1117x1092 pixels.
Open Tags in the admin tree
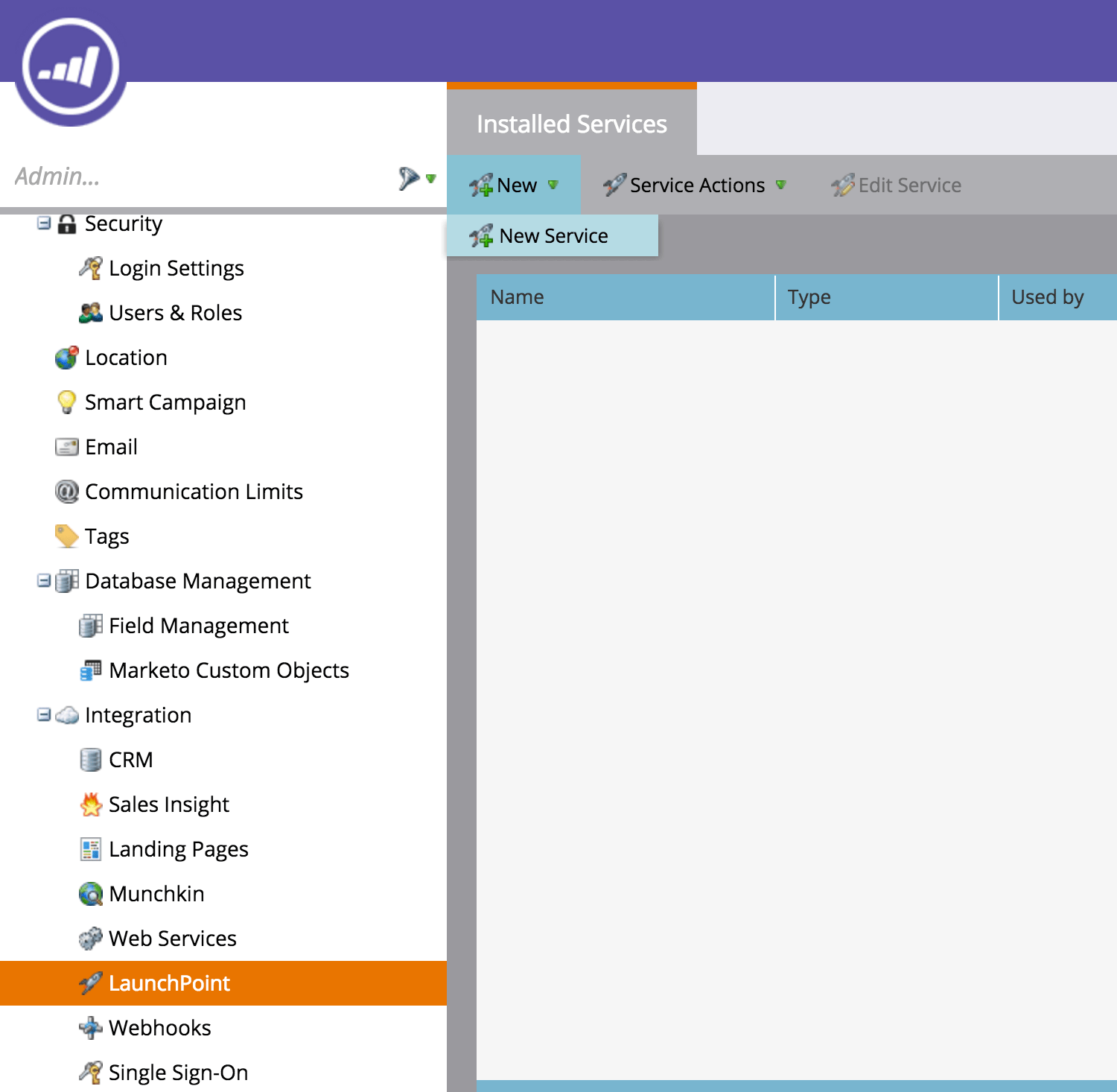click(x=106, y=536)
